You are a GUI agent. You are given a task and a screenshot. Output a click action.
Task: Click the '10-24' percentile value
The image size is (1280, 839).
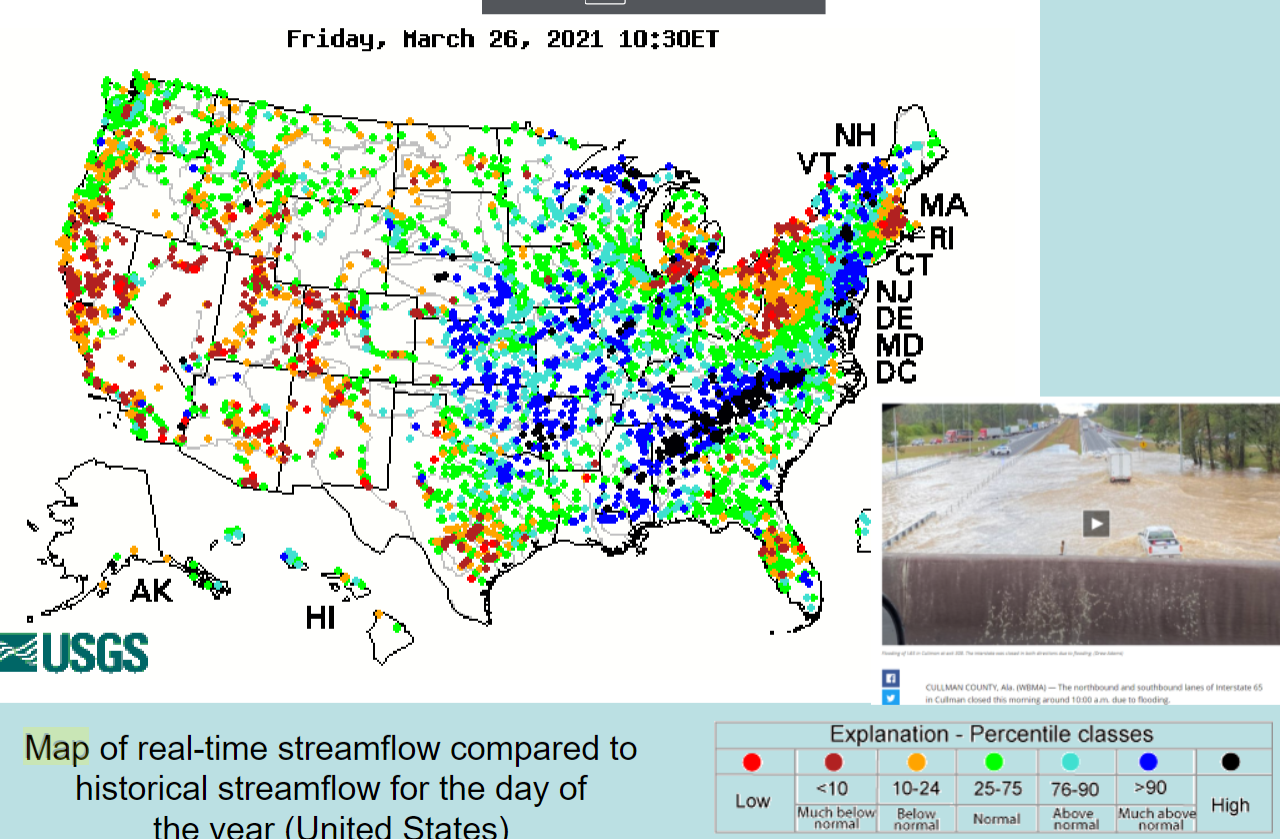pyautogui.click(x=916, y=789)
